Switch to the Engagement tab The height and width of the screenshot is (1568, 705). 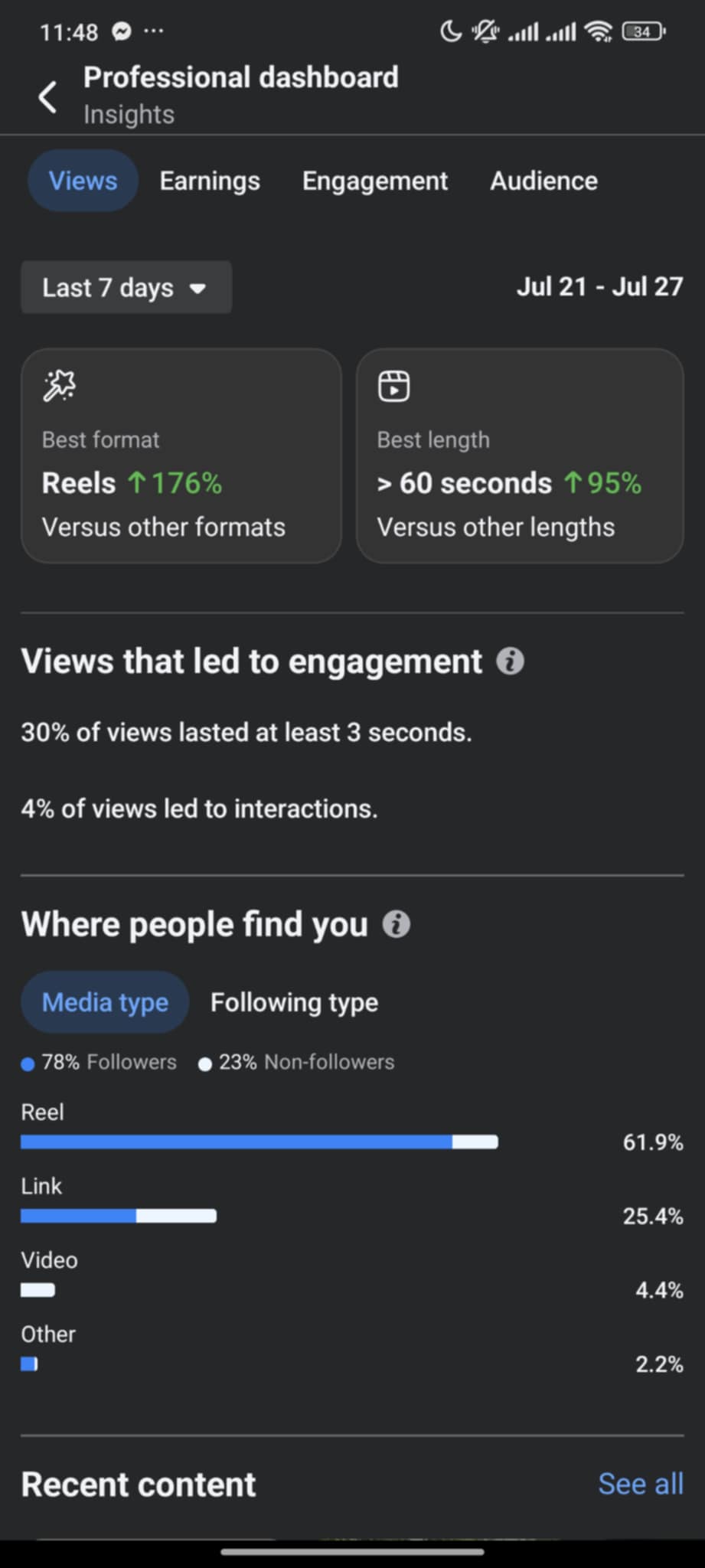click(375, 181)
